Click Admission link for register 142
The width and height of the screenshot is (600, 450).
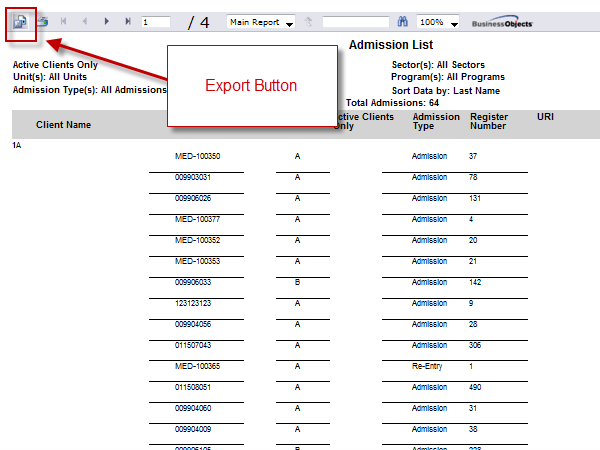(430, 282)
